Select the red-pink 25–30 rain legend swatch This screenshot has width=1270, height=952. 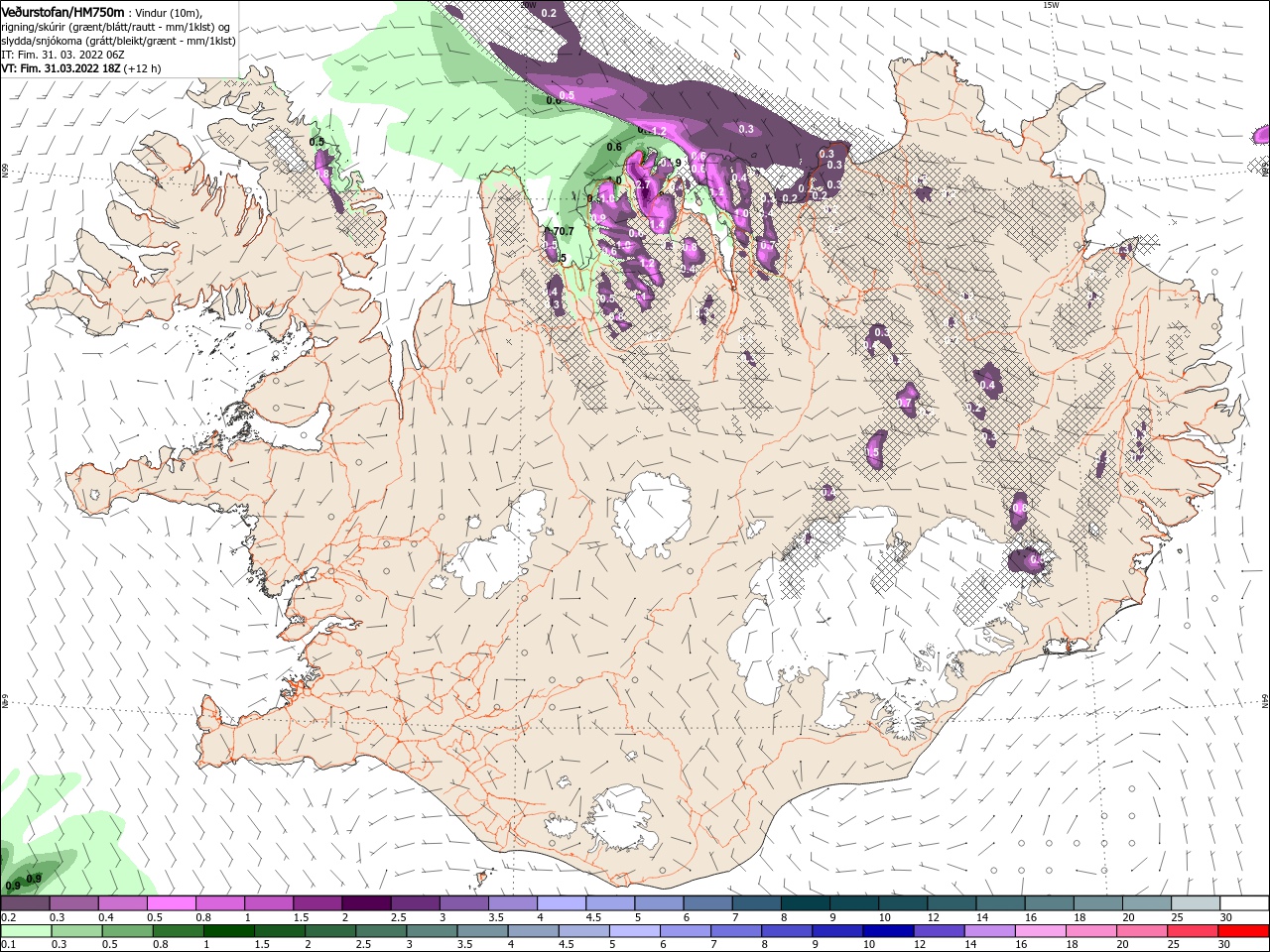tap(1193, 931)
